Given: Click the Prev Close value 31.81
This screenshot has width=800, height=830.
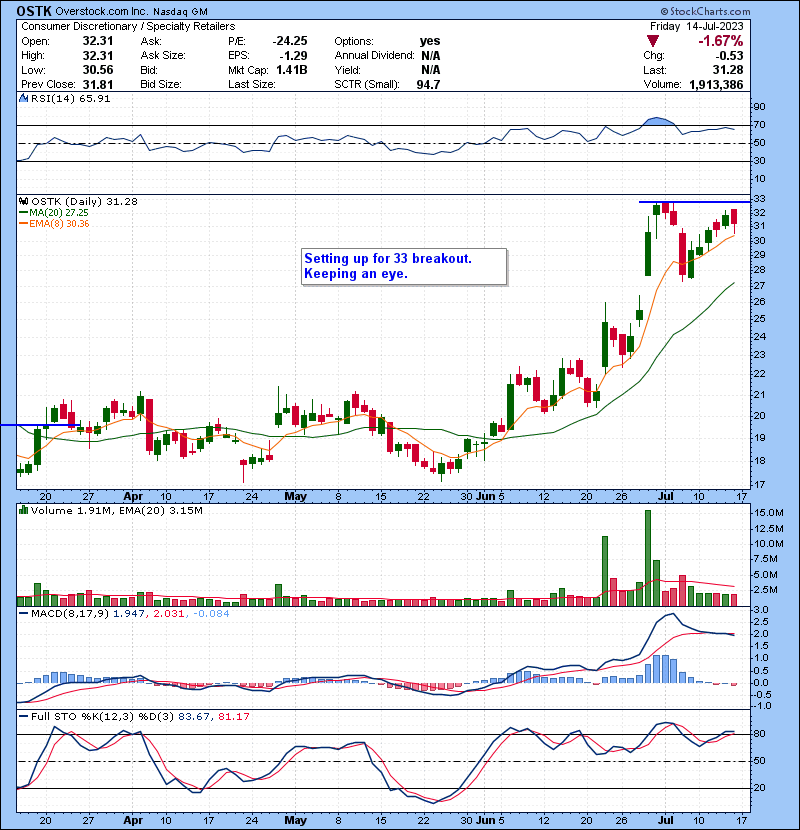Looking at the screenshot, I should click(97, 85).
